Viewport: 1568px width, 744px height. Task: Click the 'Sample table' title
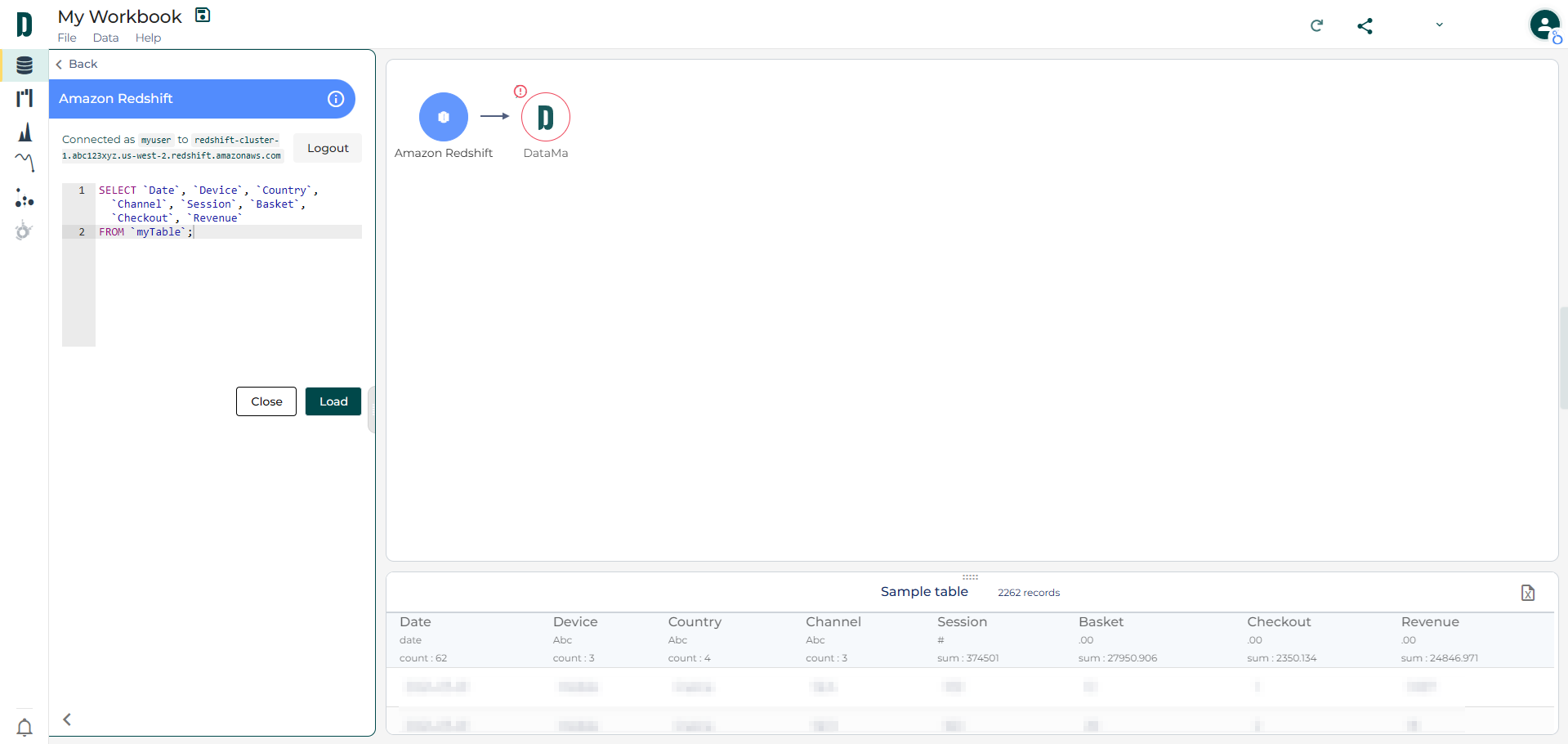tap(924, 592)
